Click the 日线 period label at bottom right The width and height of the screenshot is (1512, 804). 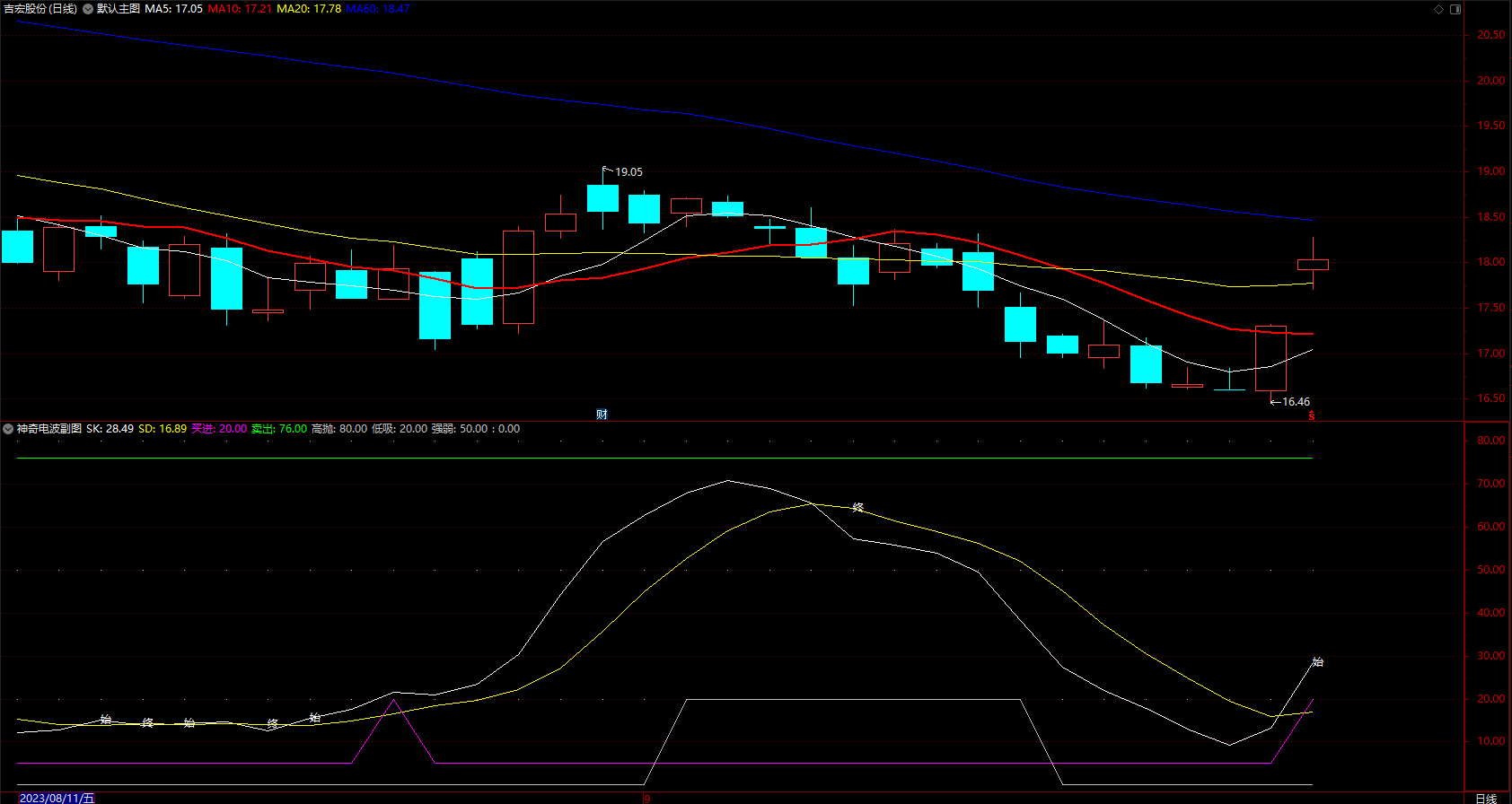click(x=1486, y=798)
